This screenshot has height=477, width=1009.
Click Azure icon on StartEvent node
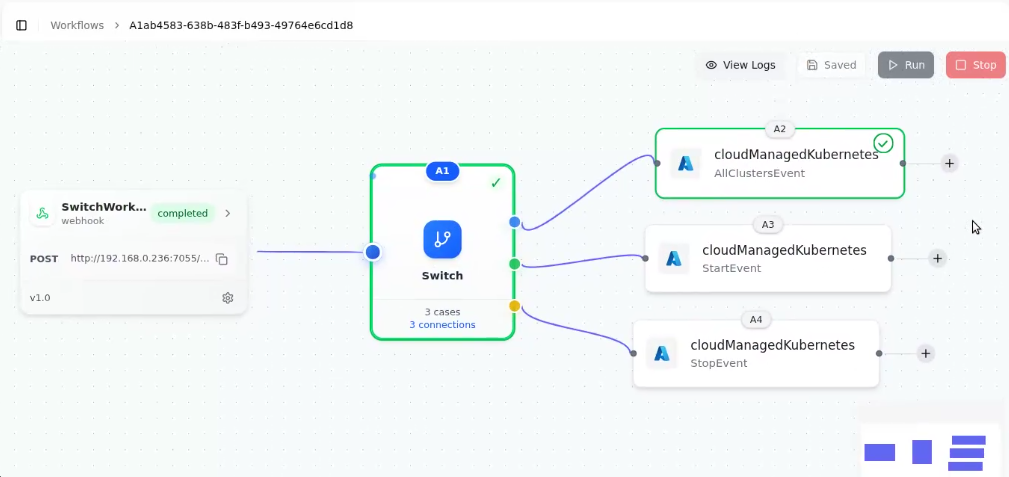(x=674, y=258)
